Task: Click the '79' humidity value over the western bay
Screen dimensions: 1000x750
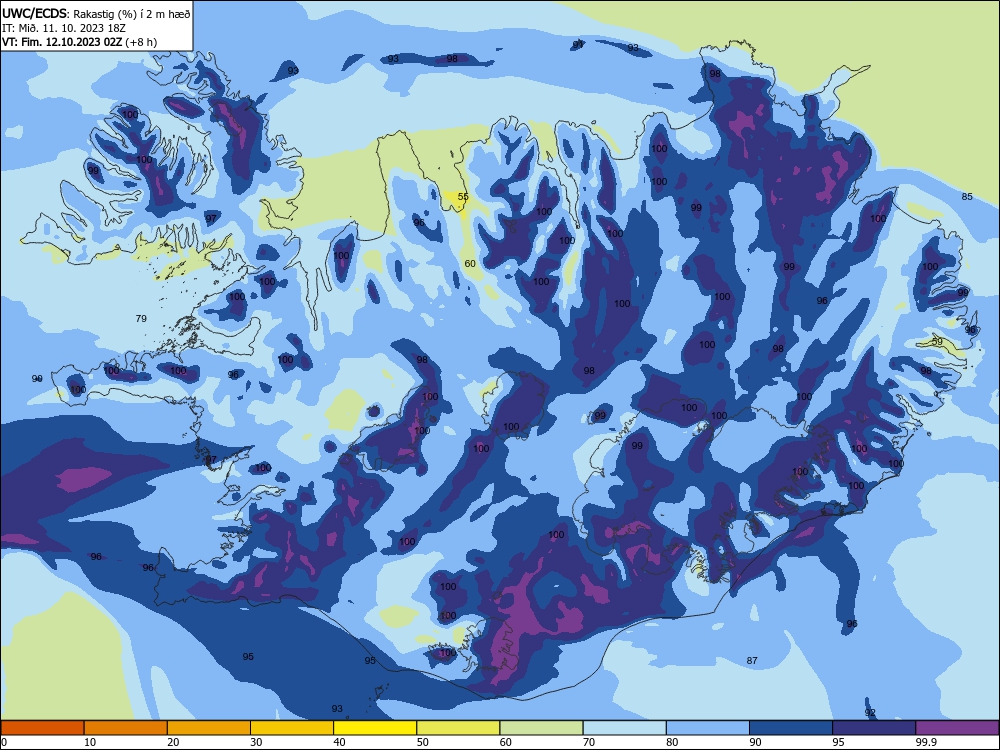Action: coord(142,318)
